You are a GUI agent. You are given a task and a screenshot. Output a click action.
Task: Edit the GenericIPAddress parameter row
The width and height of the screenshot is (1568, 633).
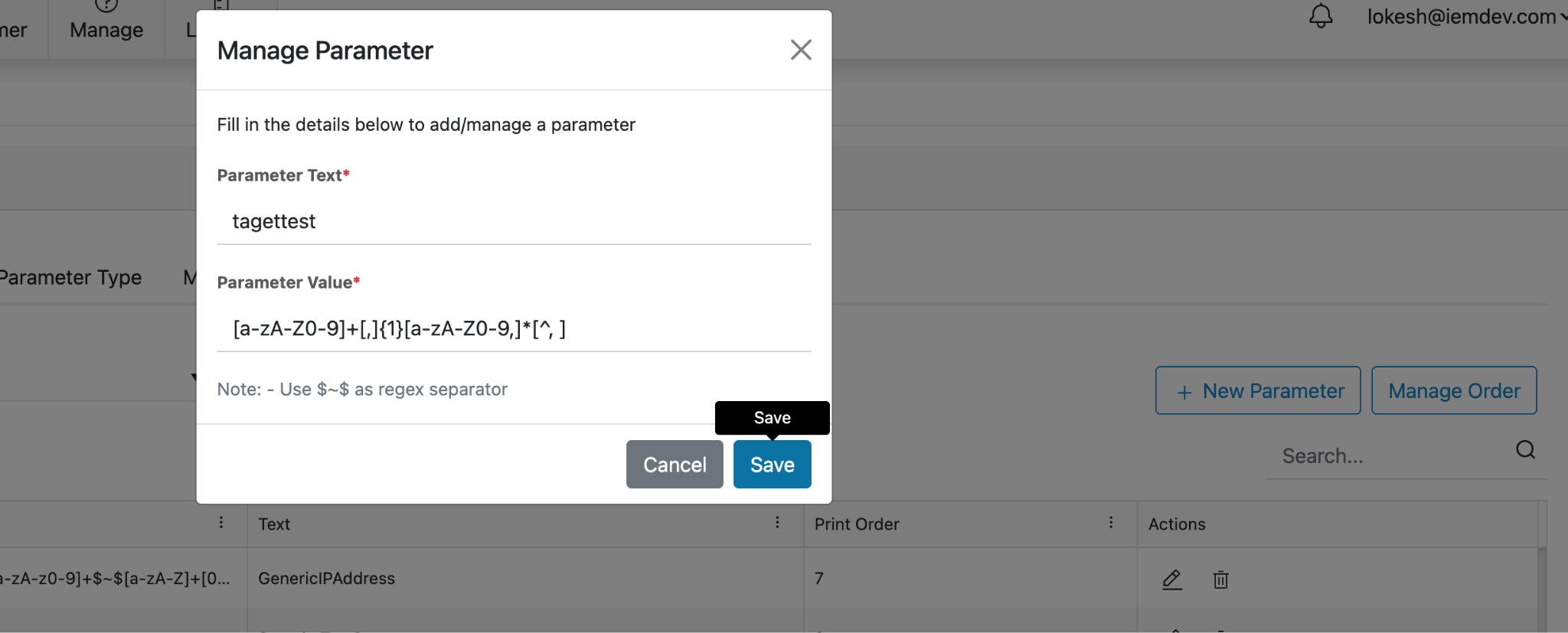click(x=1171, y=579)
